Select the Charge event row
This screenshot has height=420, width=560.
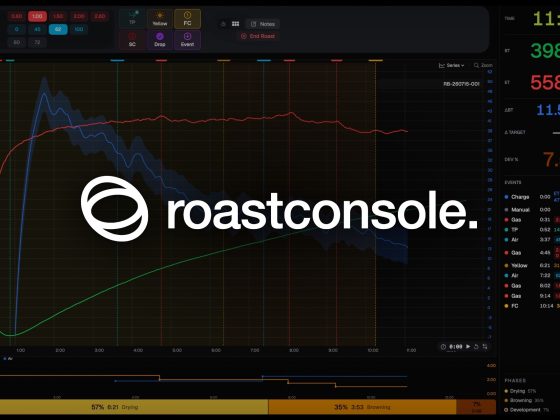click(531, 197)
